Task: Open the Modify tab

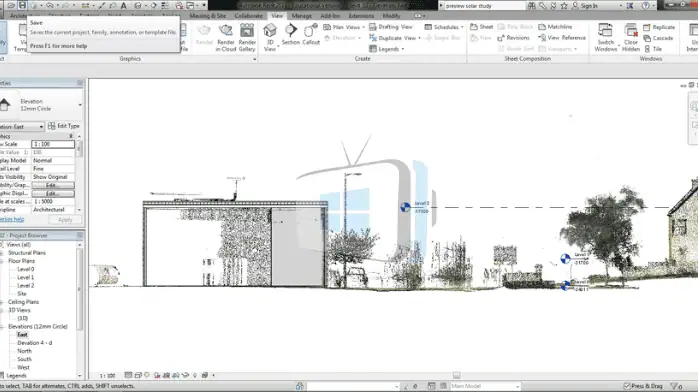Action: pyautogui.click(x=391, y=16)
